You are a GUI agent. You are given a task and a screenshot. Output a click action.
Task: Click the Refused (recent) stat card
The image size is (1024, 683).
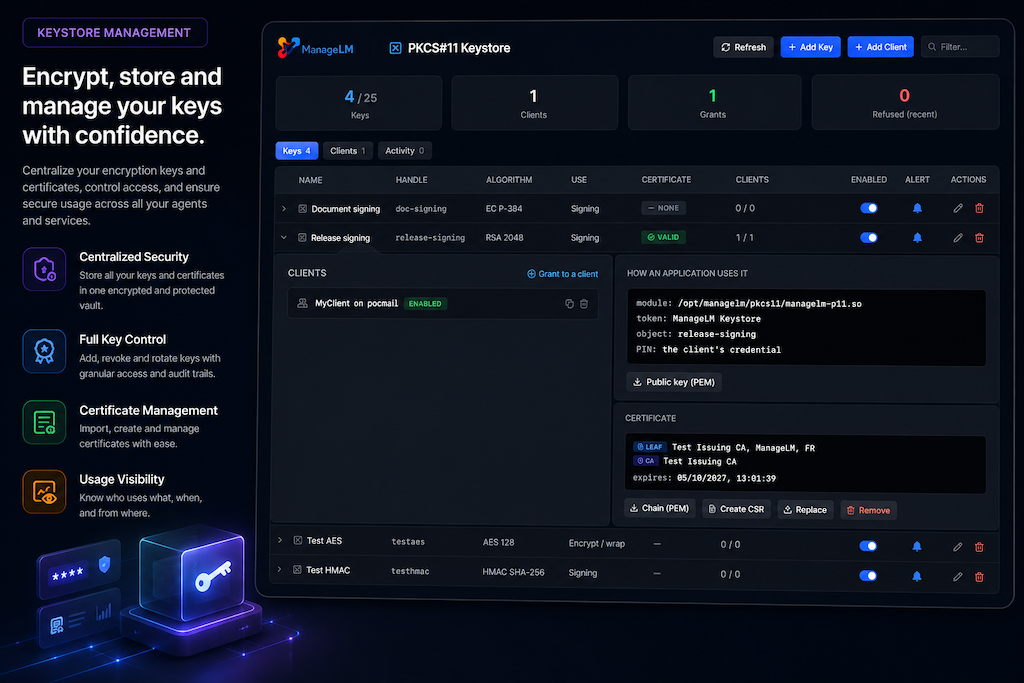pyautogui.click(x=905, y=103)
